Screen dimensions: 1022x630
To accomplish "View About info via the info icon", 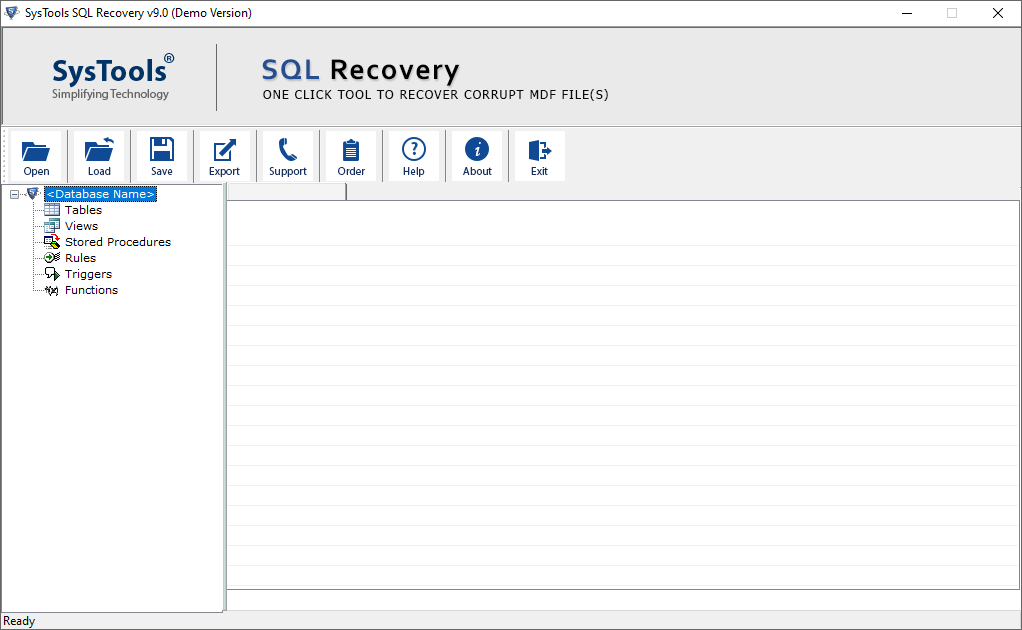I will (x=477, y=155).
